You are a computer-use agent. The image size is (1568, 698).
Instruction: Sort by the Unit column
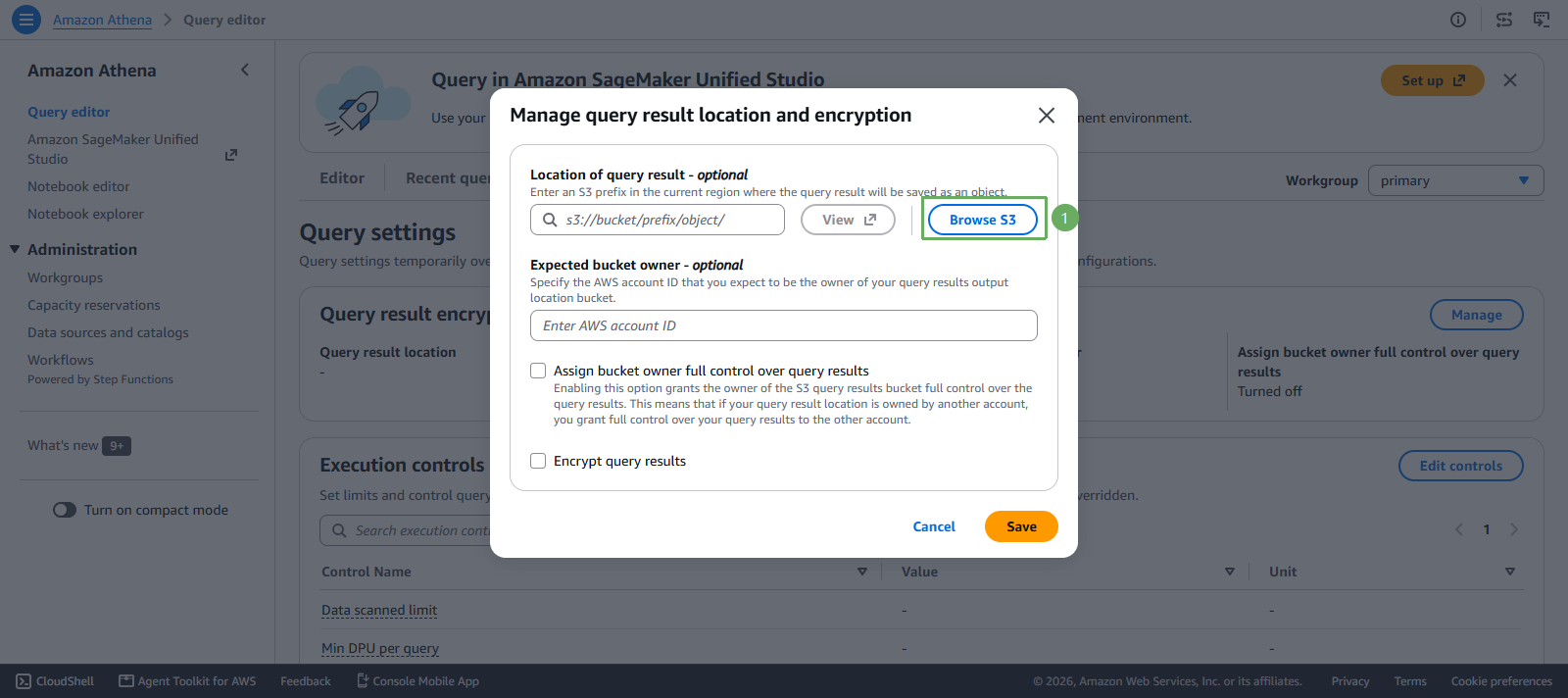(x=1510, y=572)
